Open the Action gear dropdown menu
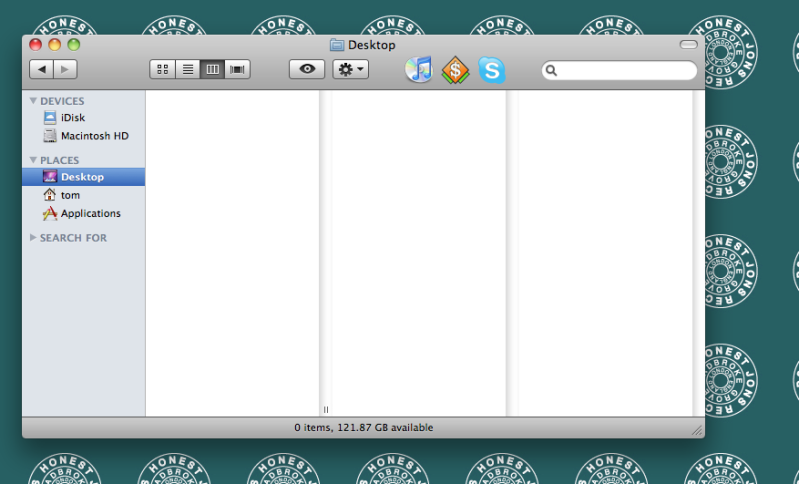The height and width of the screenshot is (484, 799). (x=351, y=69)
